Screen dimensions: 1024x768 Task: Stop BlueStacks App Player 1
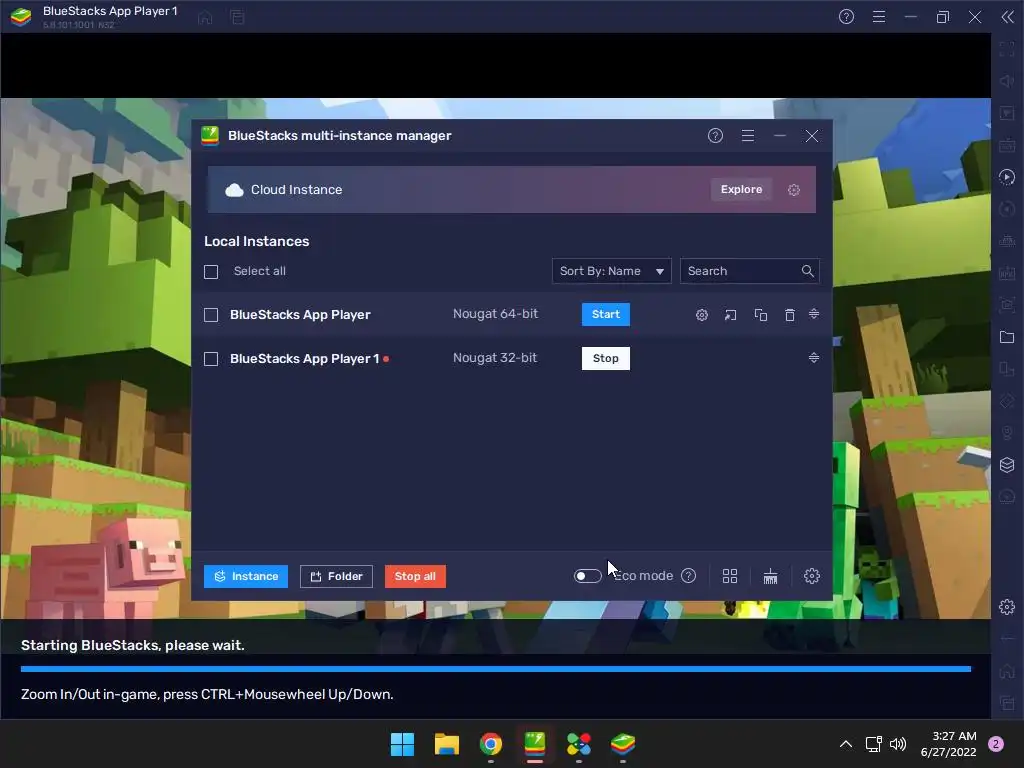[x=605, y=358]
